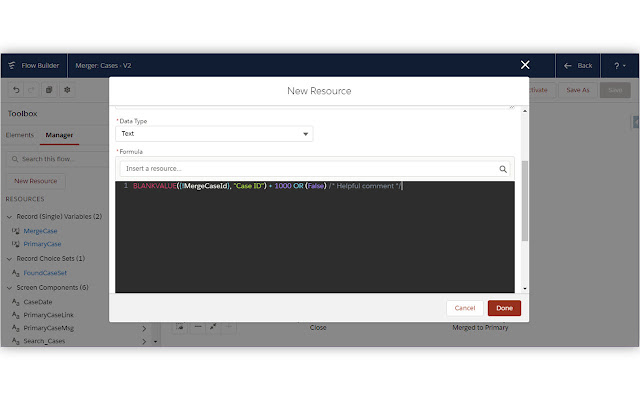640x400 pixels.
Task: Collapse Screen Components section
Action: 9,288
